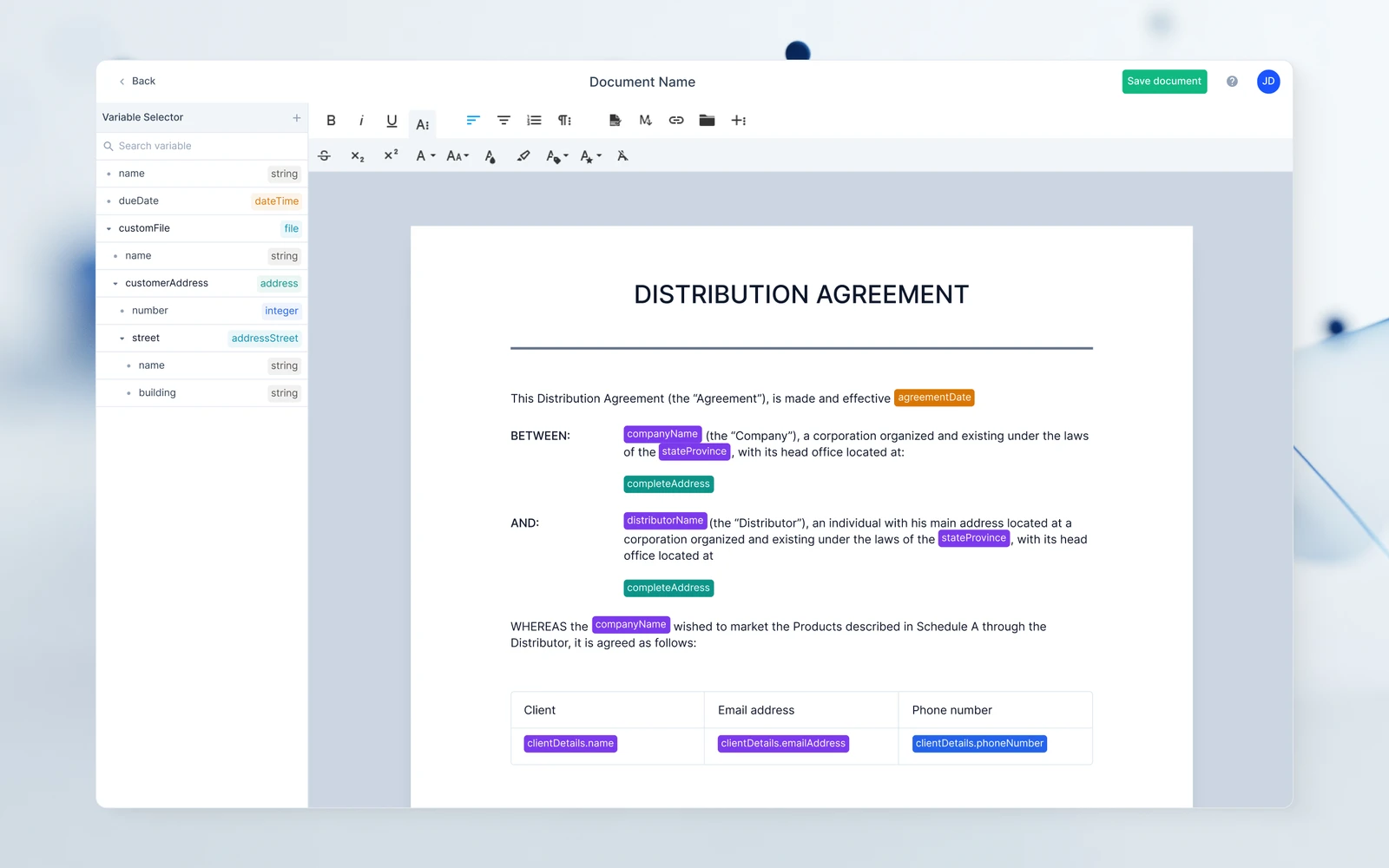Insert an ordered list
1389x868 pixels.
pos(534,121)
